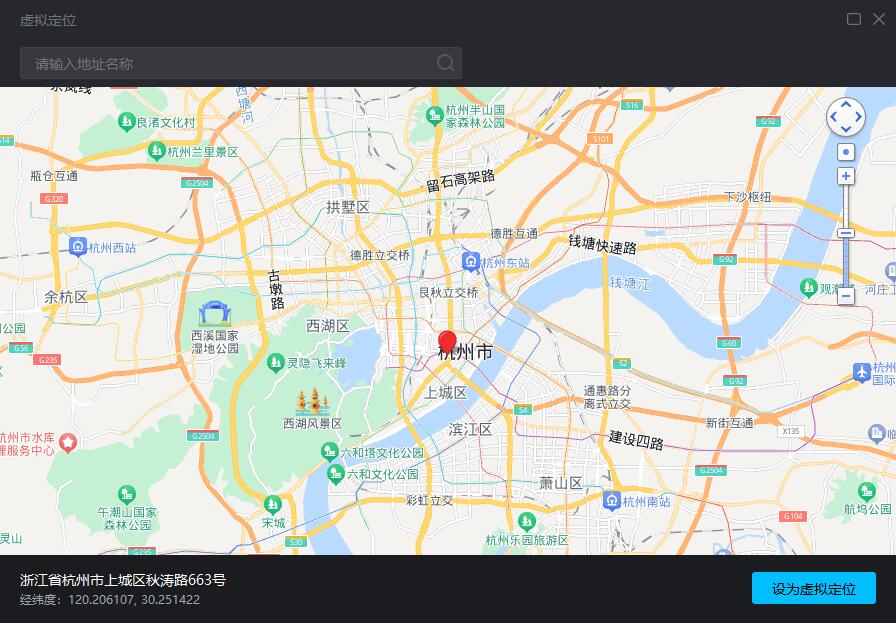Image resolution: width=896 pixels, height=623 pixels.
Task: Click the zoom-in plus icon
Action: pyautogui.click(x=846, y=175)
